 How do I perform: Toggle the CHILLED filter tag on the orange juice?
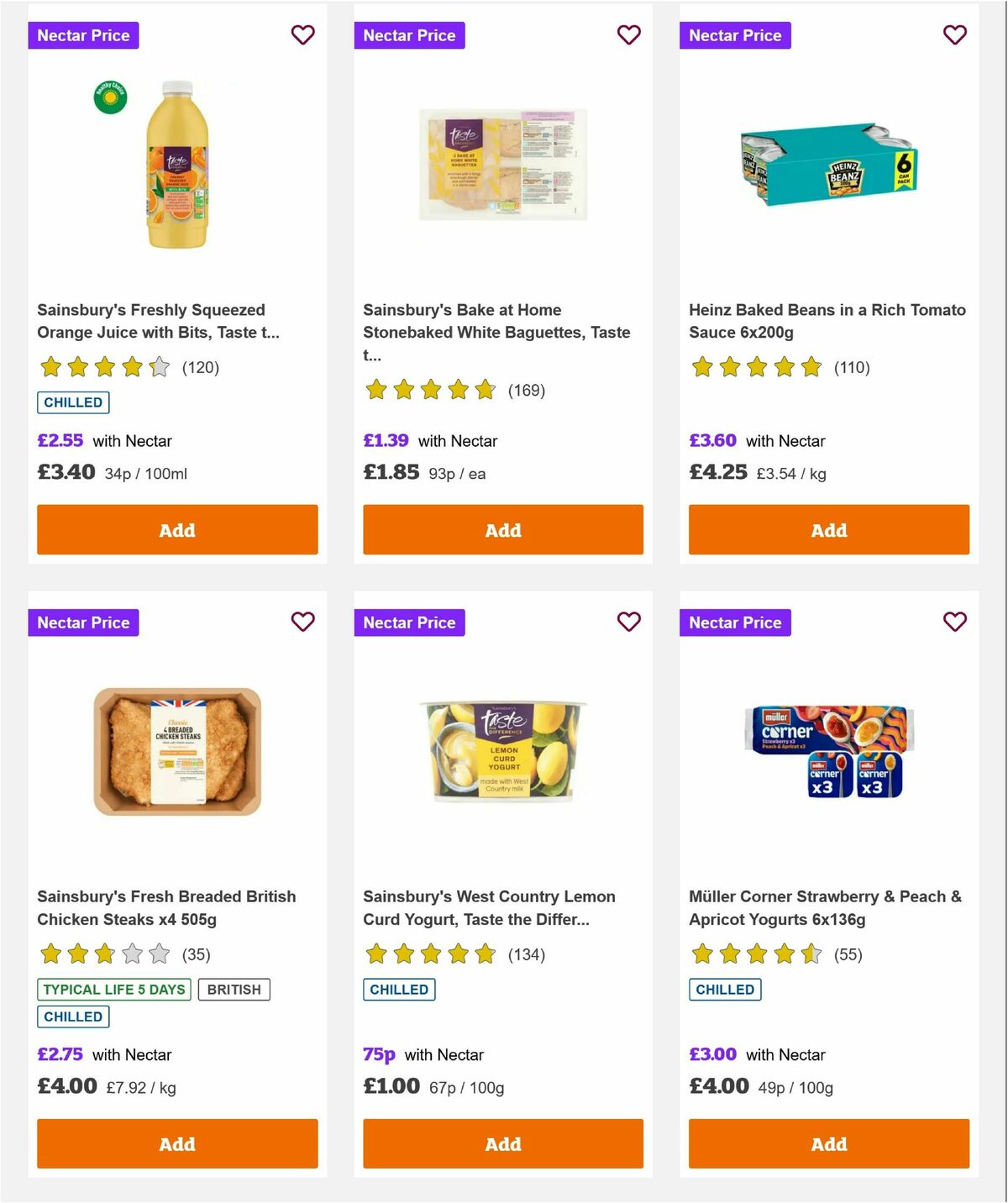pos(73,402)
